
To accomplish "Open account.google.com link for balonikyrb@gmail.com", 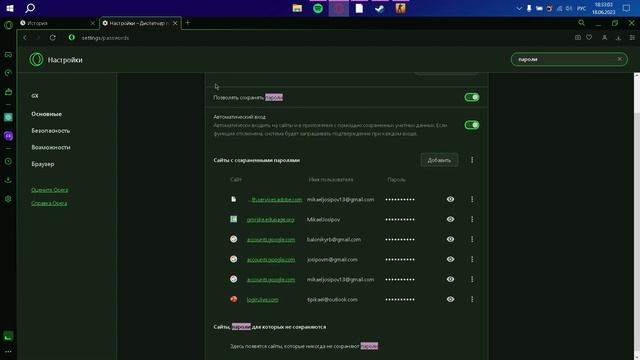I will click(x=271, y=240).
